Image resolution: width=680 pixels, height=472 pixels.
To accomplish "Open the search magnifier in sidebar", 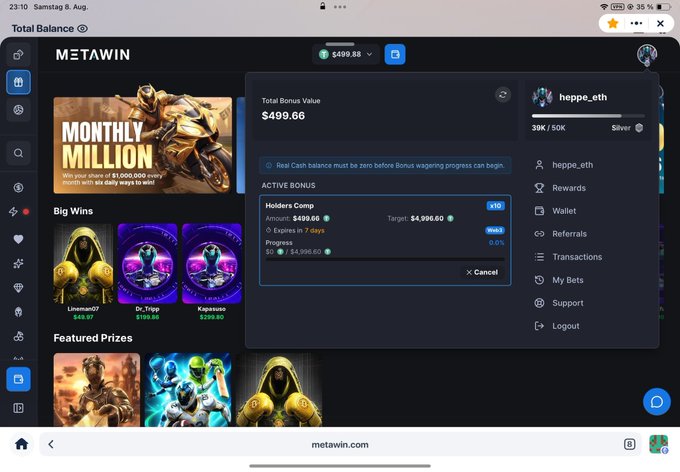I will point(18,153).
